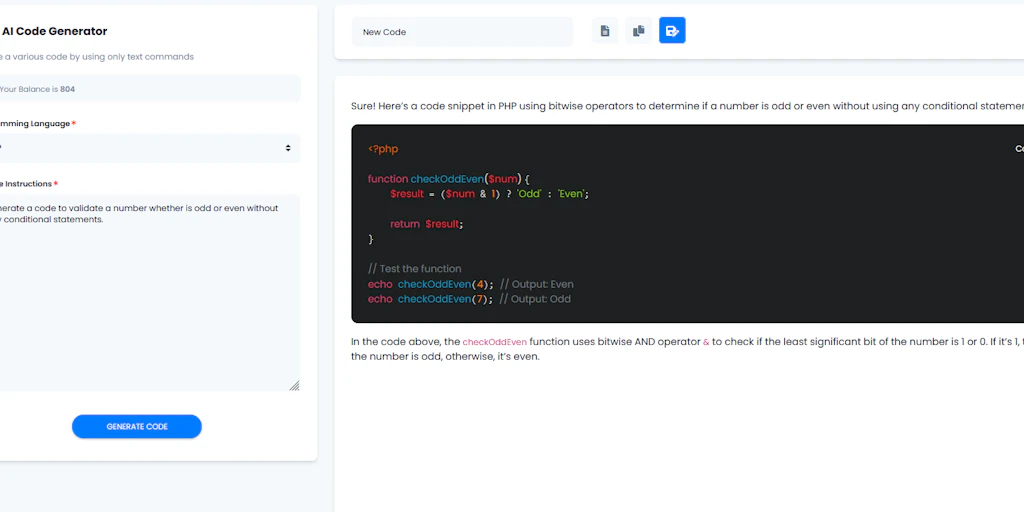
Task: Click the // Test the function comment
Action: pos(415,268)
